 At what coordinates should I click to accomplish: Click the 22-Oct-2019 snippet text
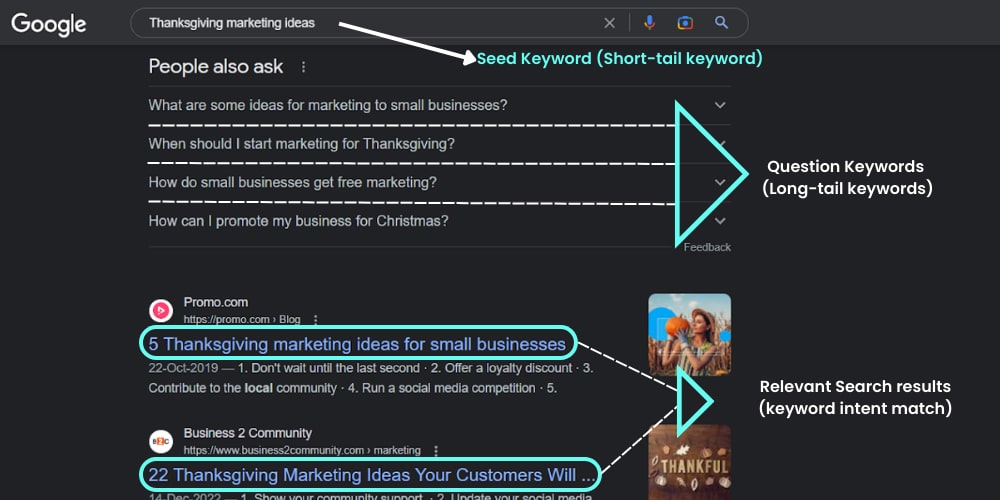click(371, 378)
